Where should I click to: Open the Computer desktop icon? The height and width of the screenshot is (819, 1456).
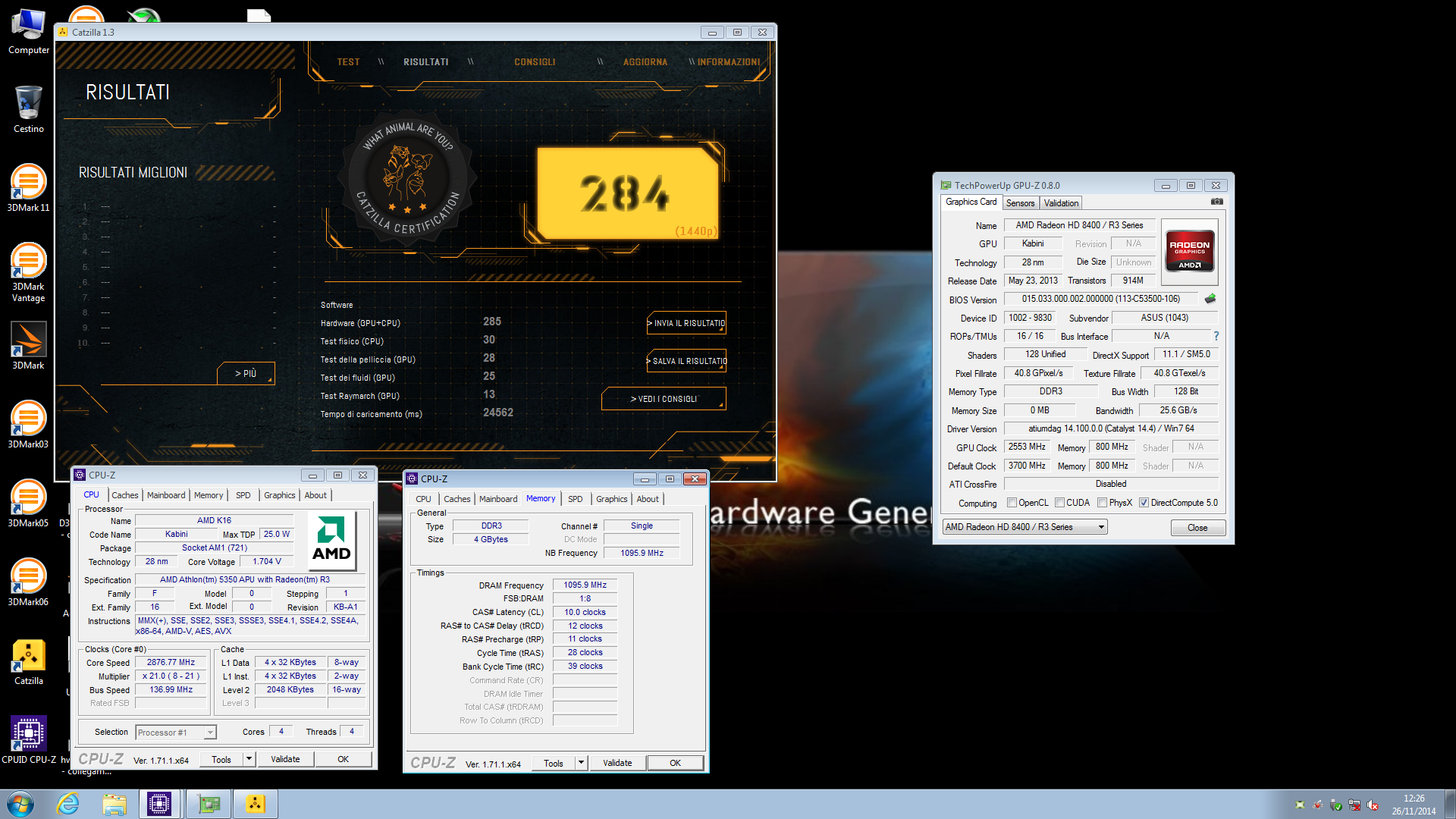click(28, 30)
